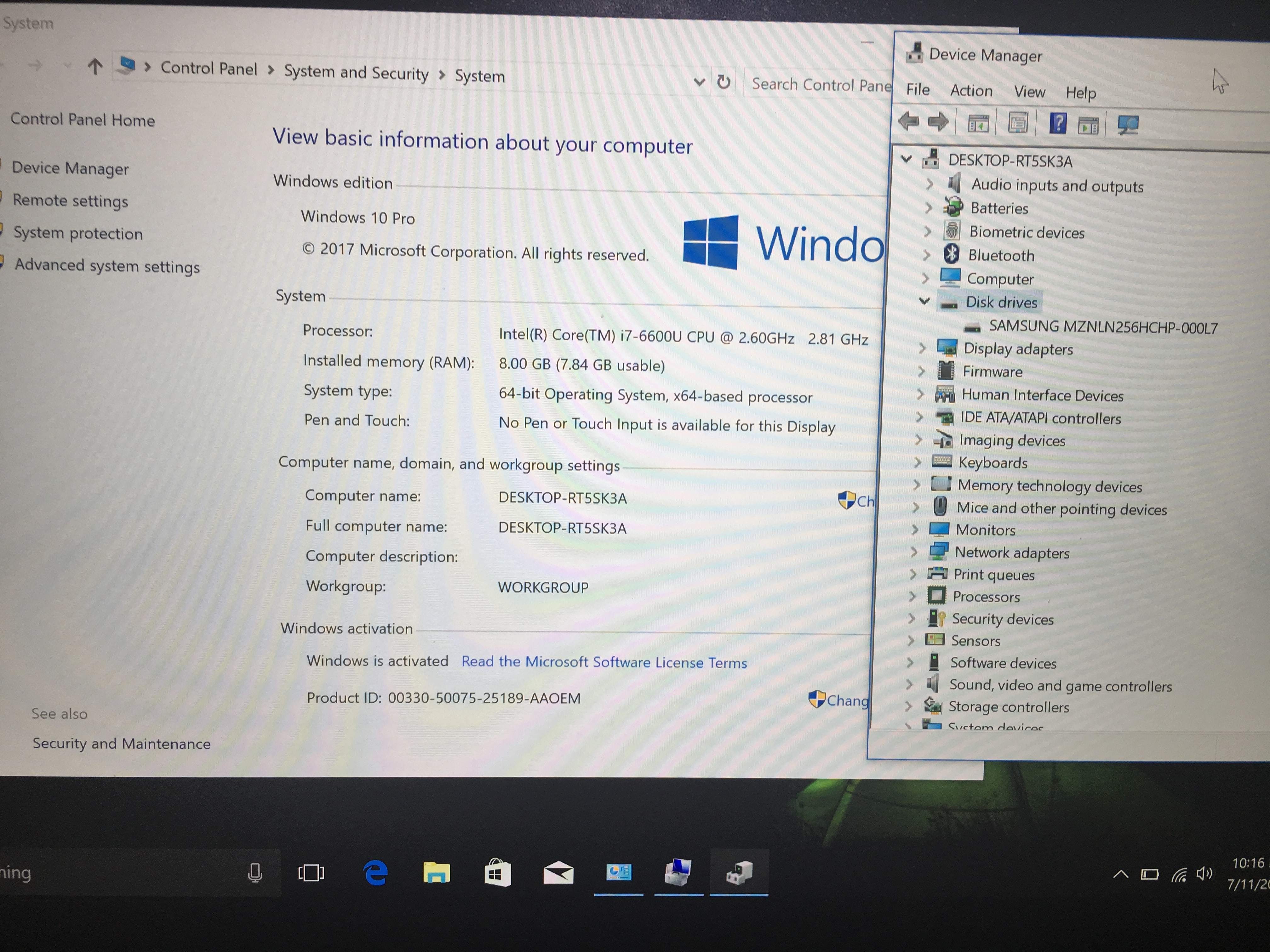
Task: Open the View menu in Device Manager
Action: 1029,92
